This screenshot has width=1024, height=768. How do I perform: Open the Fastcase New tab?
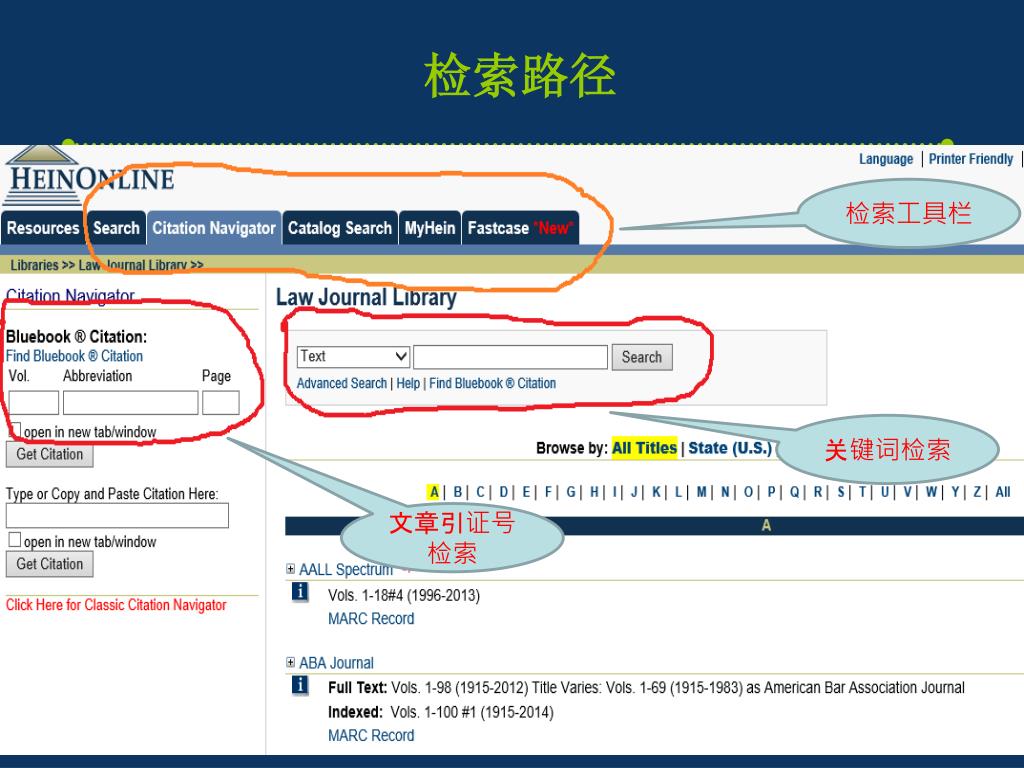(520, 228)
